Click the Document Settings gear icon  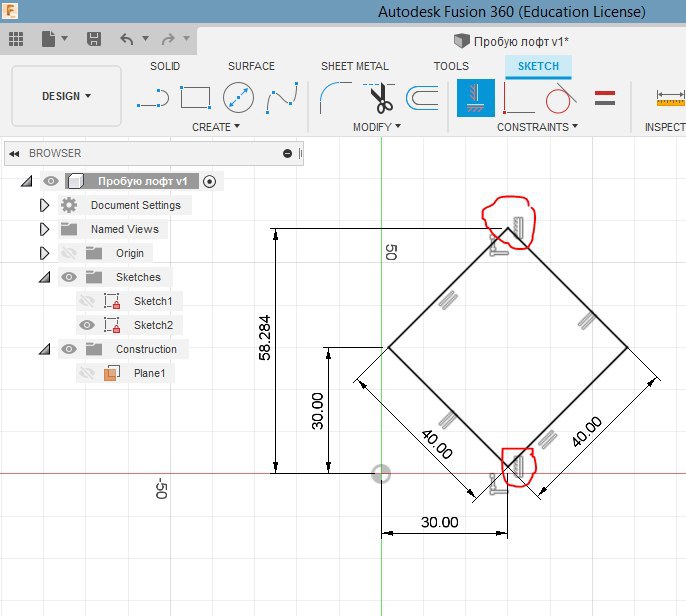tap(69, 205)
